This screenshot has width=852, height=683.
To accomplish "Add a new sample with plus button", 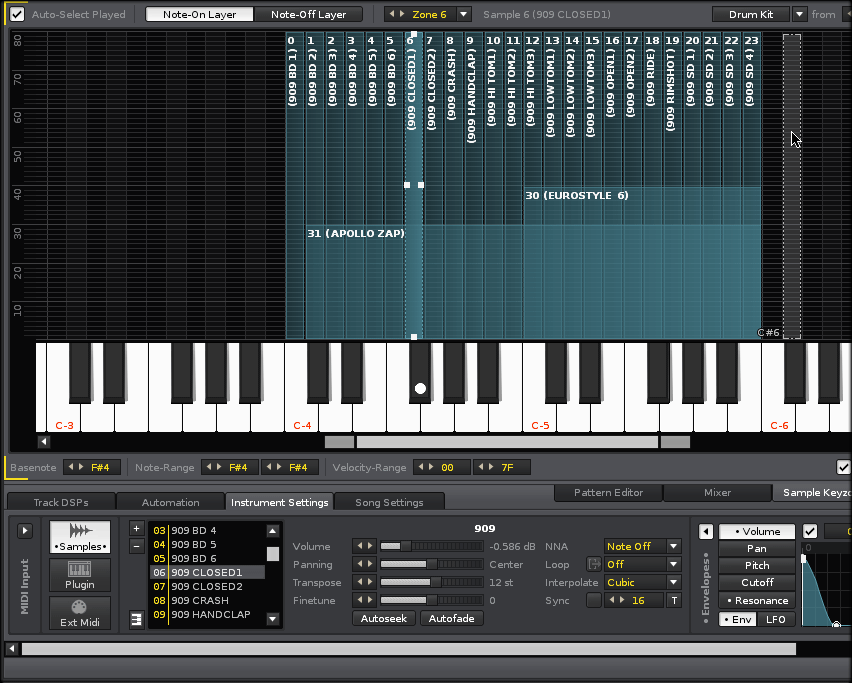I will [137, 528].
